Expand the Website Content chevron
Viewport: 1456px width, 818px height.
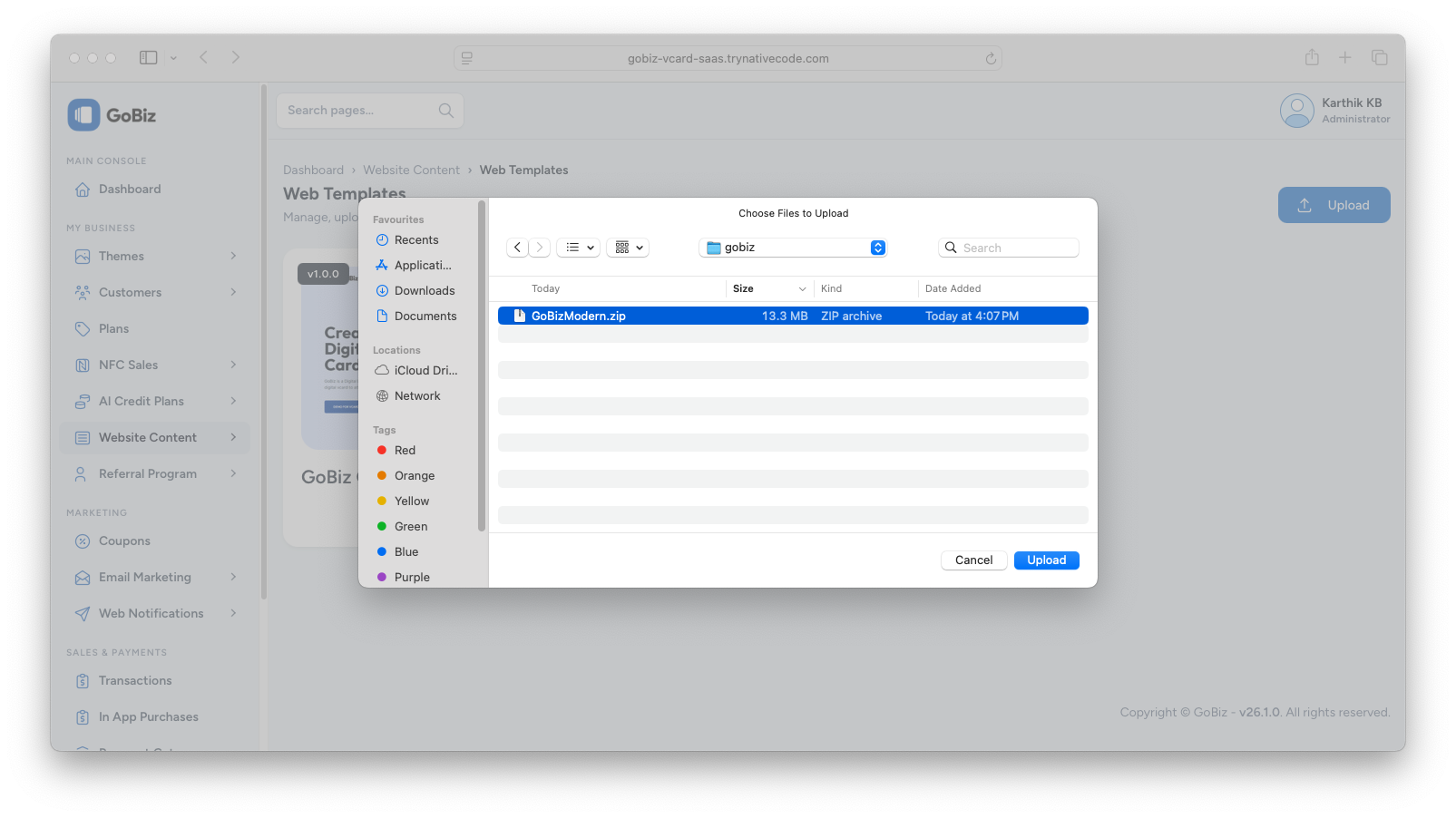point(233,437)
